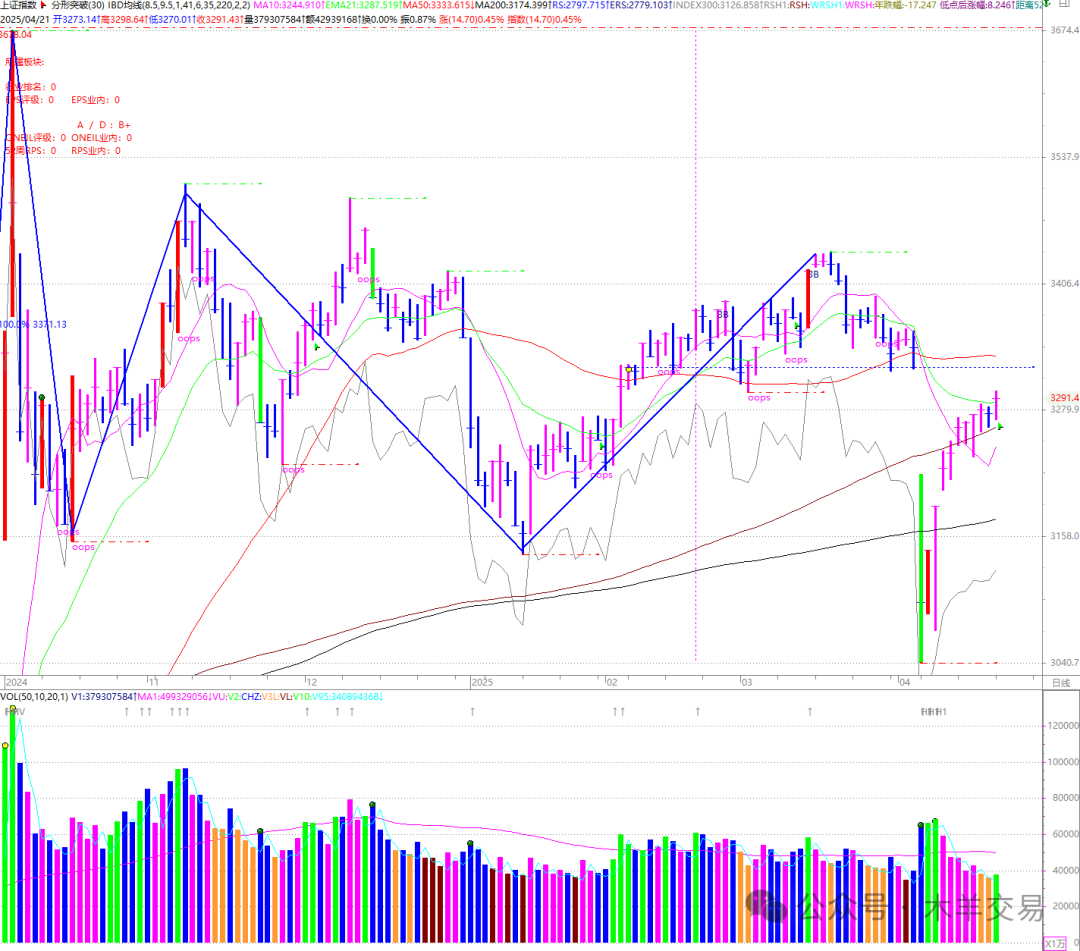Click the 3406.4 price axis label

(x=1064, y=284)
